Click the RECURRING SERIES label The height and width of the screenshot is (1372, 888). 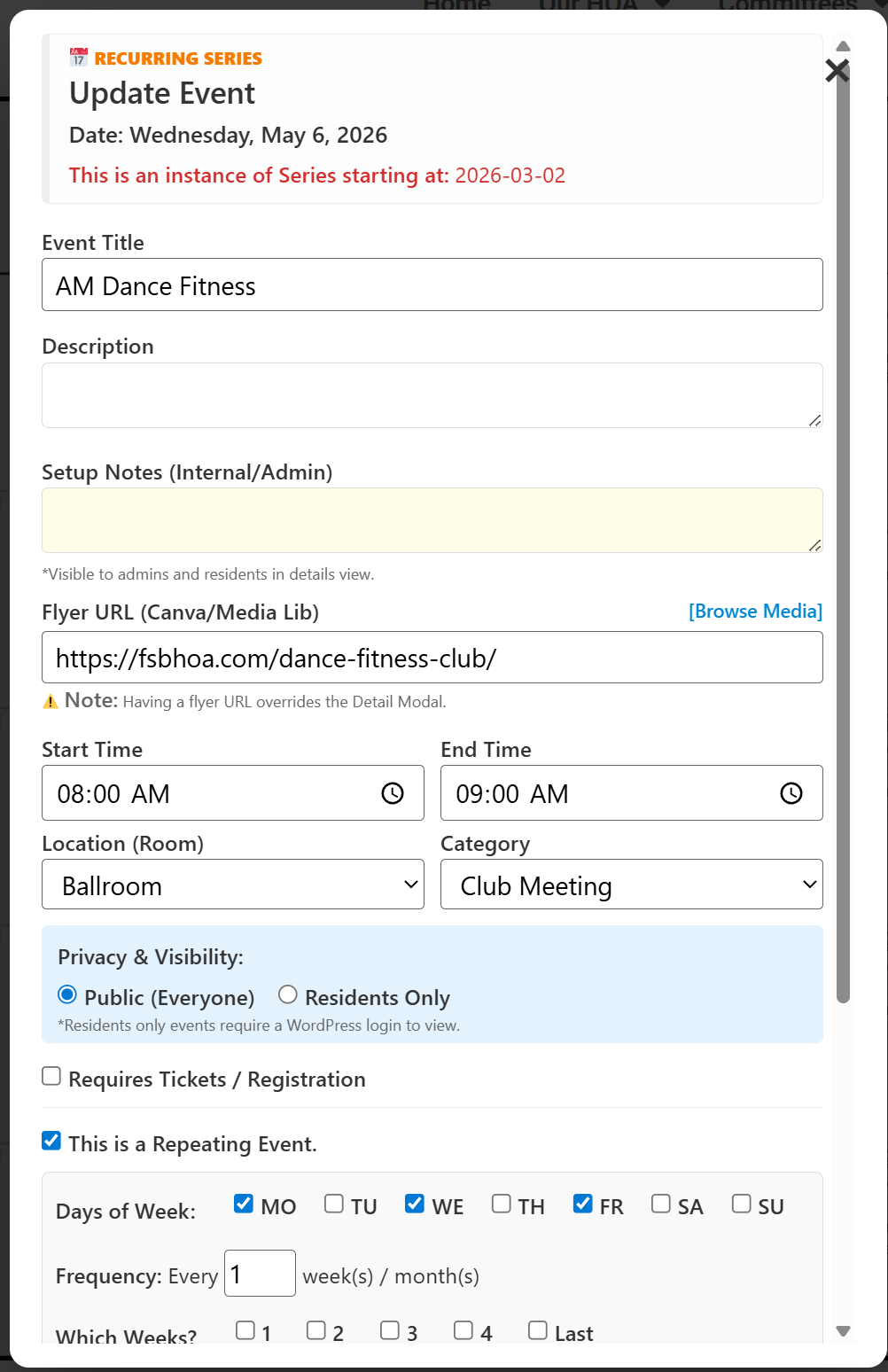tap(178, 58)
